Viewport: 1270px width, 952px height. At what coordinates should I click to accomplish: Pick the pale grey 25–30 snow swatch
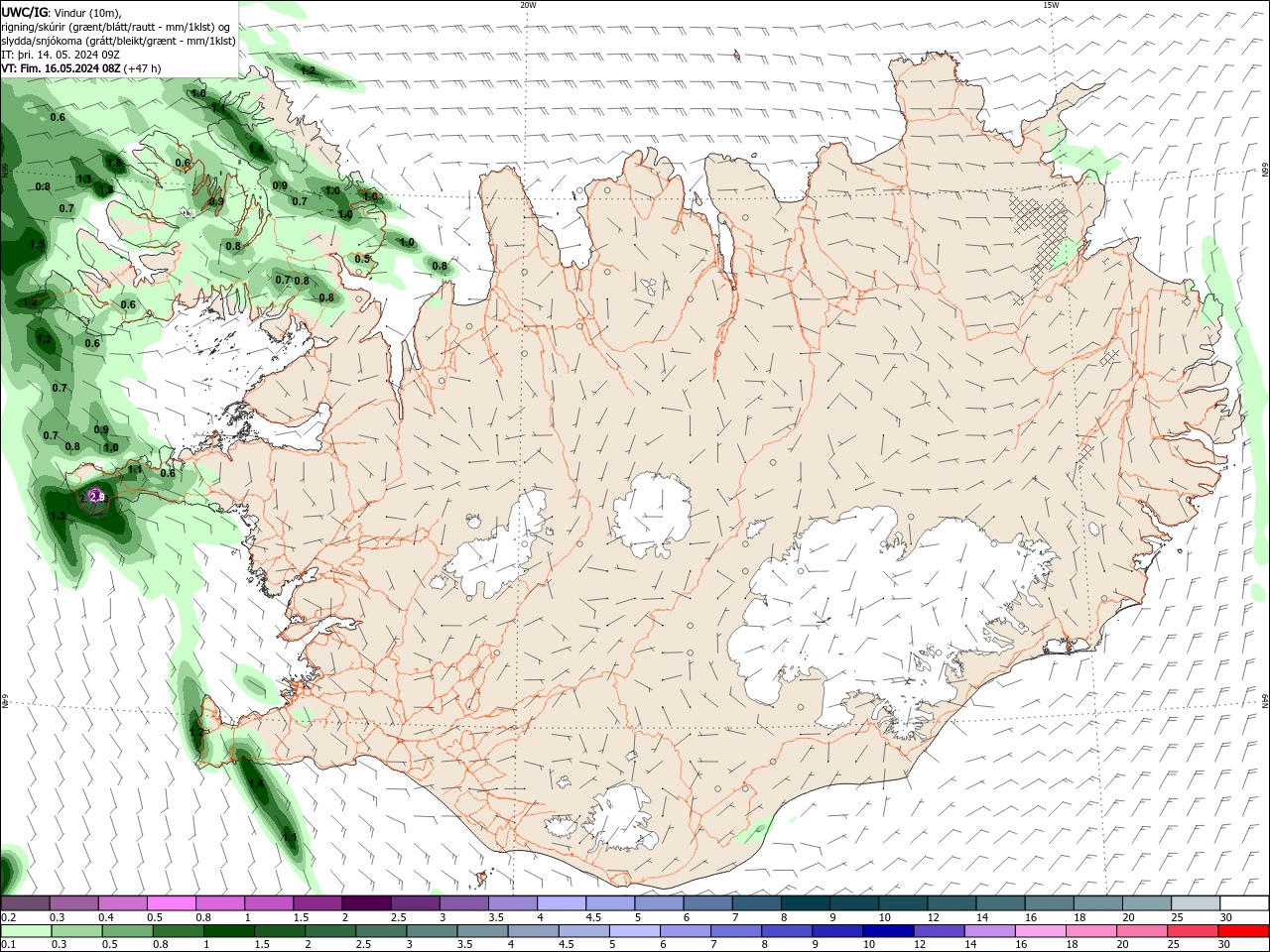coord(1194,903)
